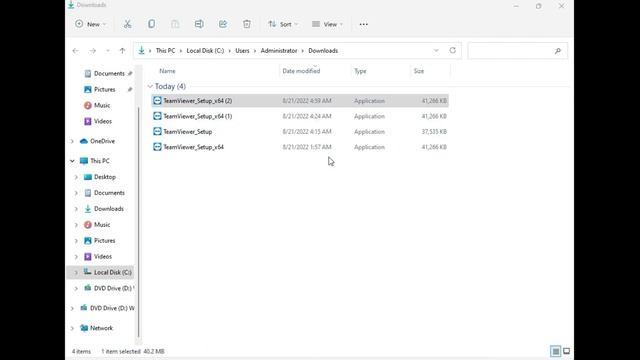This screenshot has height=360, width=640.
Task: Refresh the Downloads folder
Action: [x=453, y=50]
